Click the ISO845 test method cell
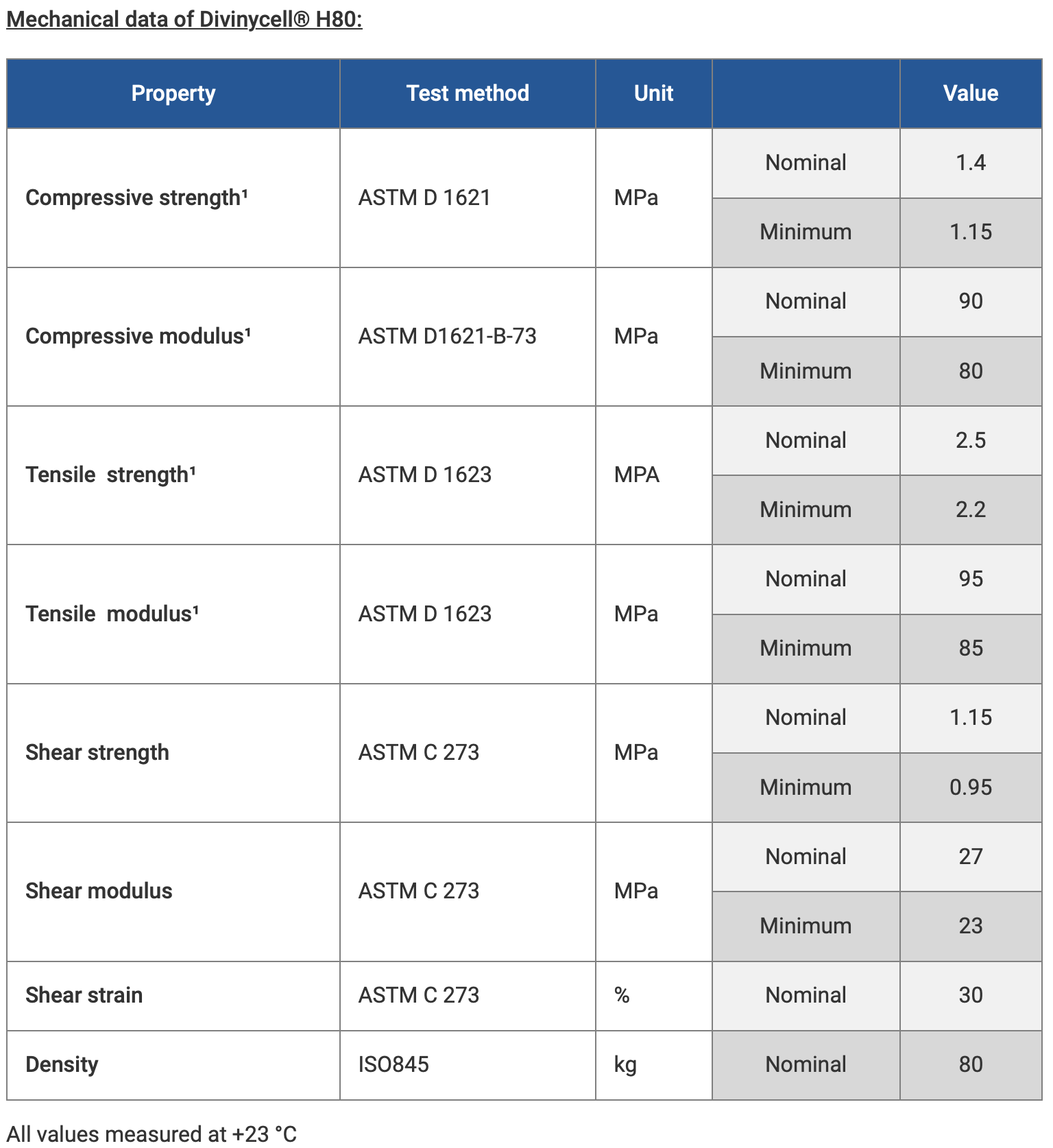 click(394, 1064)
